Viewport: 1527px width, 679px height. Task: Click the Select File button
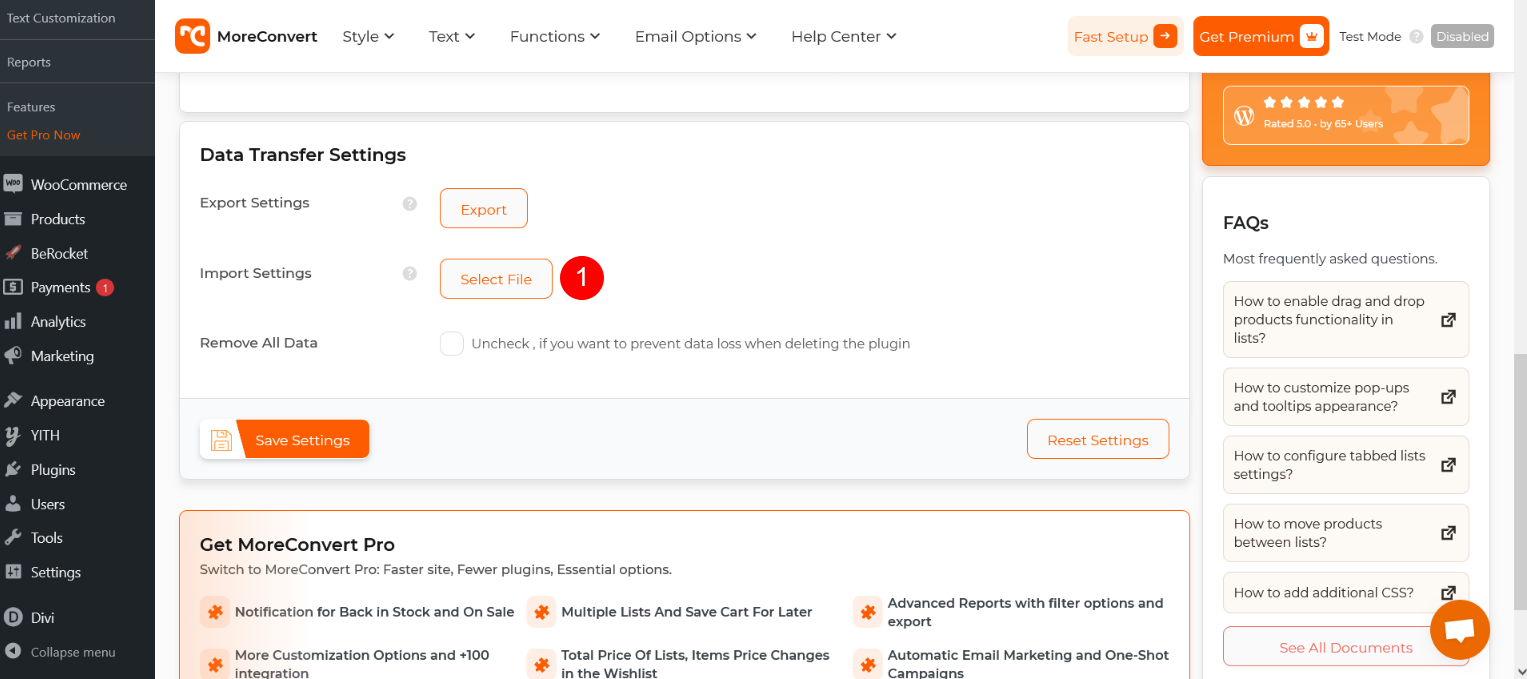(496, 279)
